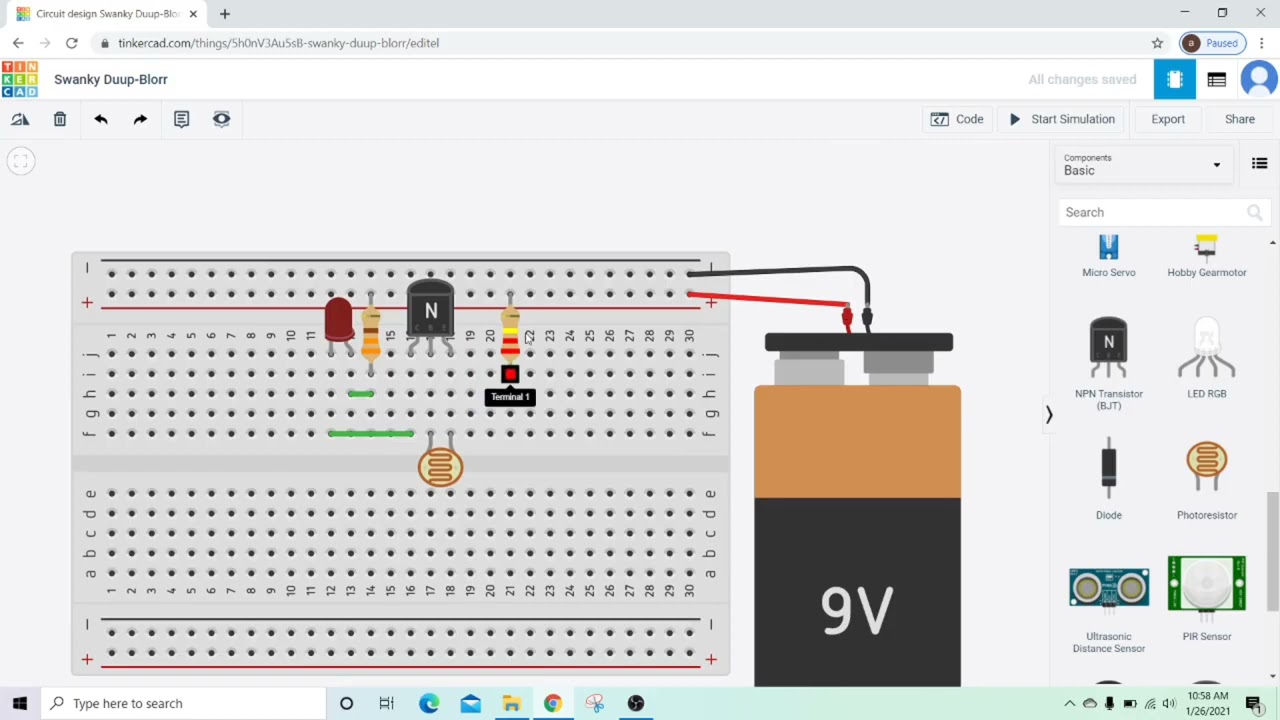Select the Micro Servo component
Viewport: 1280px width, 720px height.
(1108, 257)
